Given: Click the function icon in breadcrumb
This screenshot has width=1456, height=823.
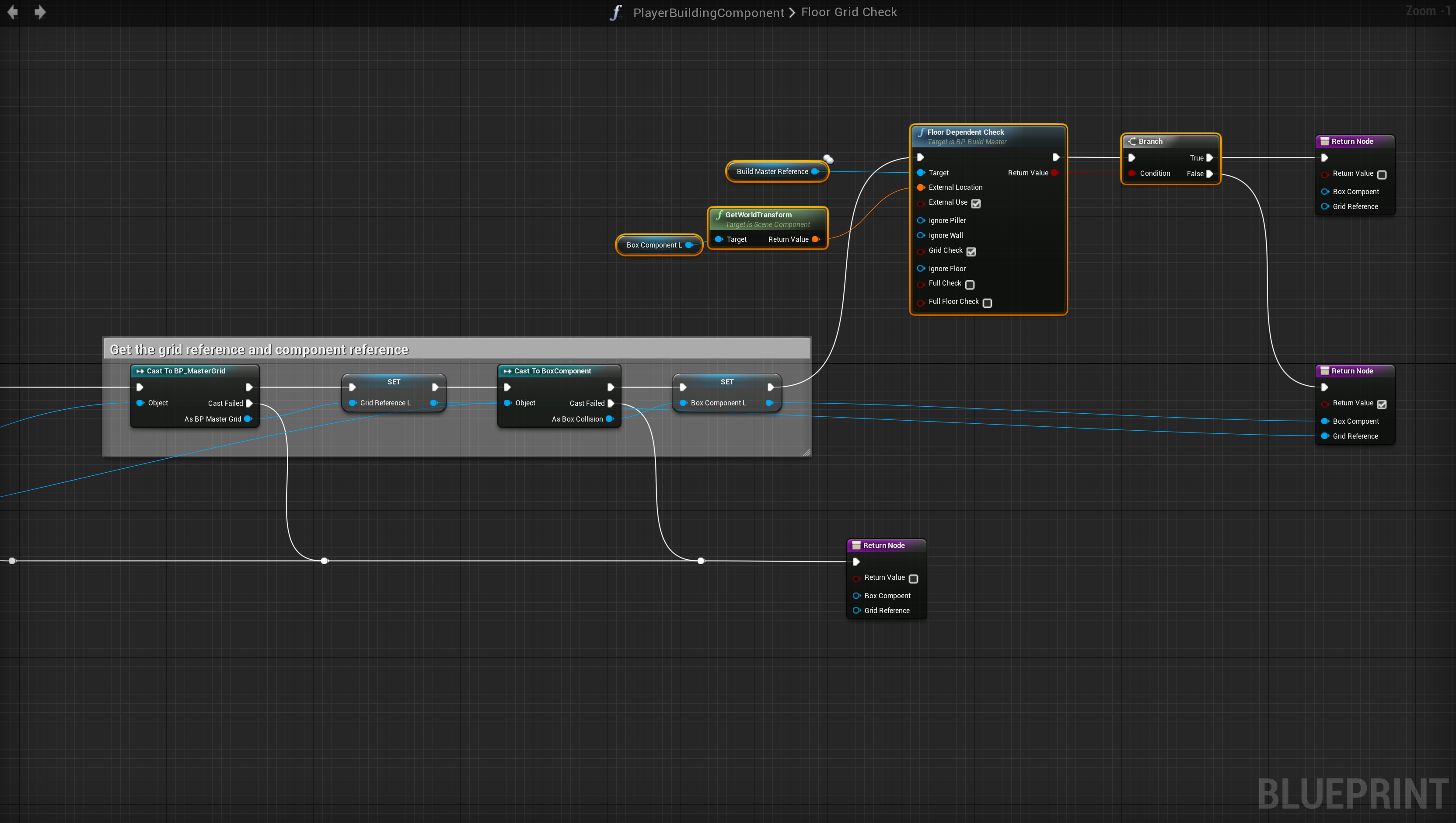Looking at the screenshot, I should [615, 12].
